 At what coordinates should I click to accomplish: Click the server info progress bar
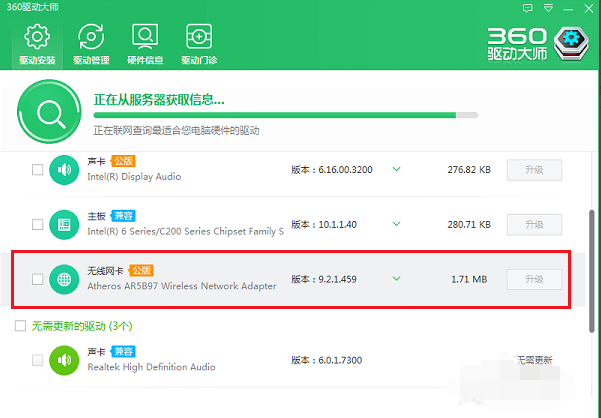point(286,115)
